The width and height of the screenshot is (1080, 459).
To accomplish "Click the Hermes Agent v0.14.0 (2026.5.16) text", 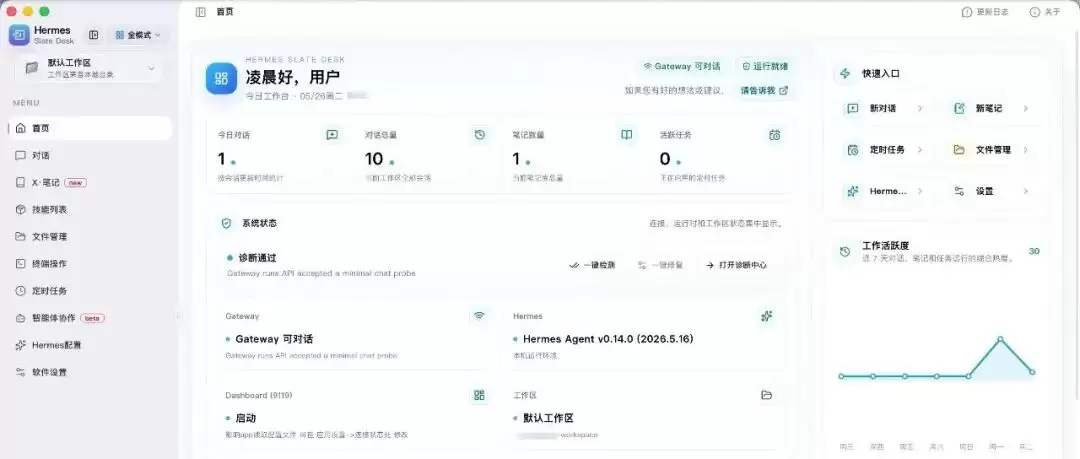I will (608, 339).
